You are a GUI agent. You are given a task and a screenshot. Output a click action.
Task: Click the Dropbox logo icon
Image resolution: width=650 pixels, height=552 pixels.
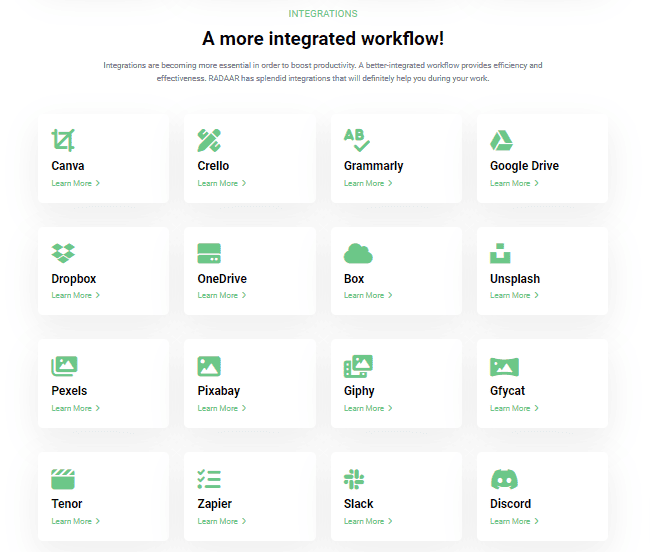64,253
